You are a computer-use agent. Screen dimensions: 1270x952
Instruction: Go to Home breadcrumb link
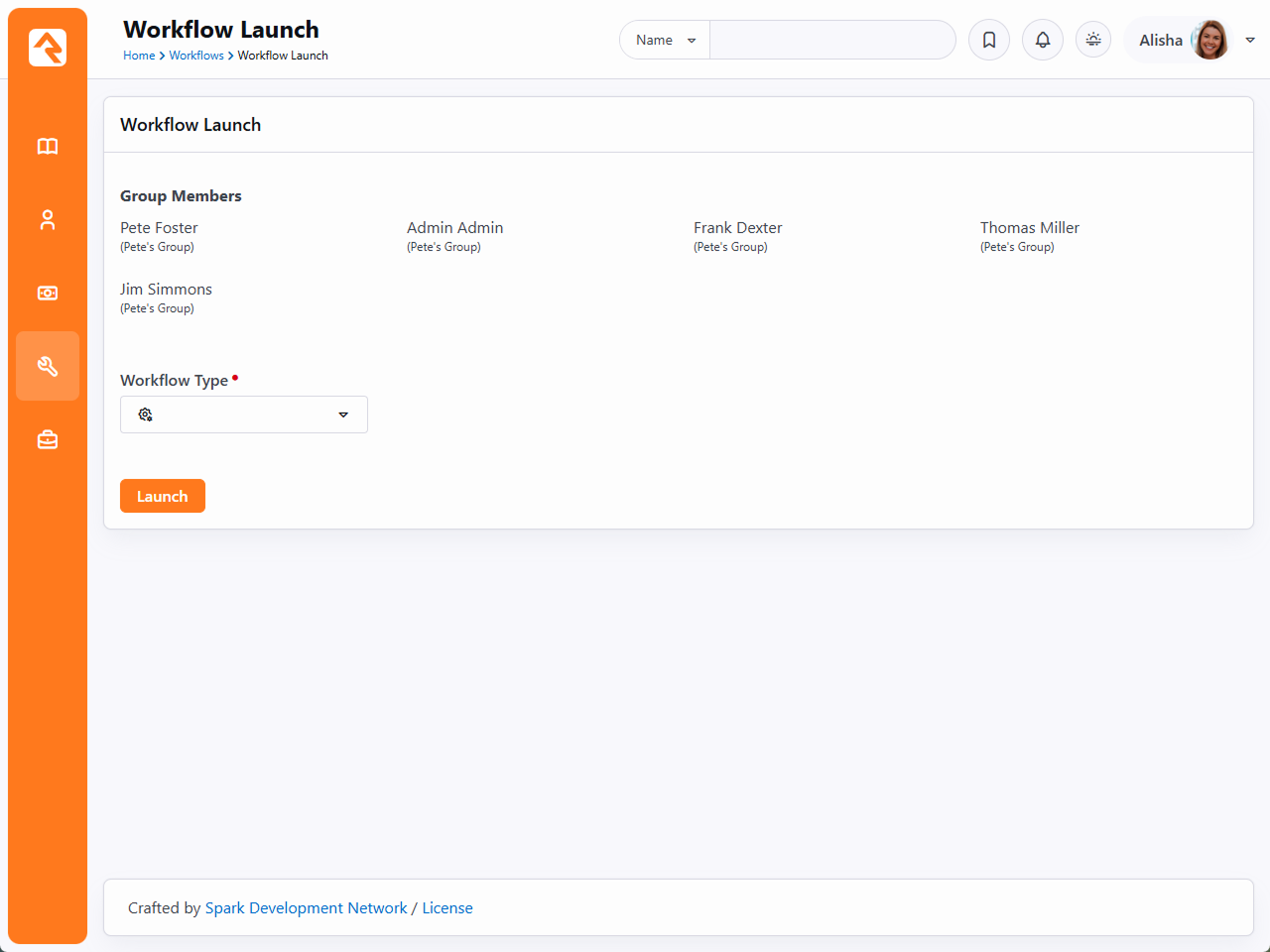(x=139, y=56)
